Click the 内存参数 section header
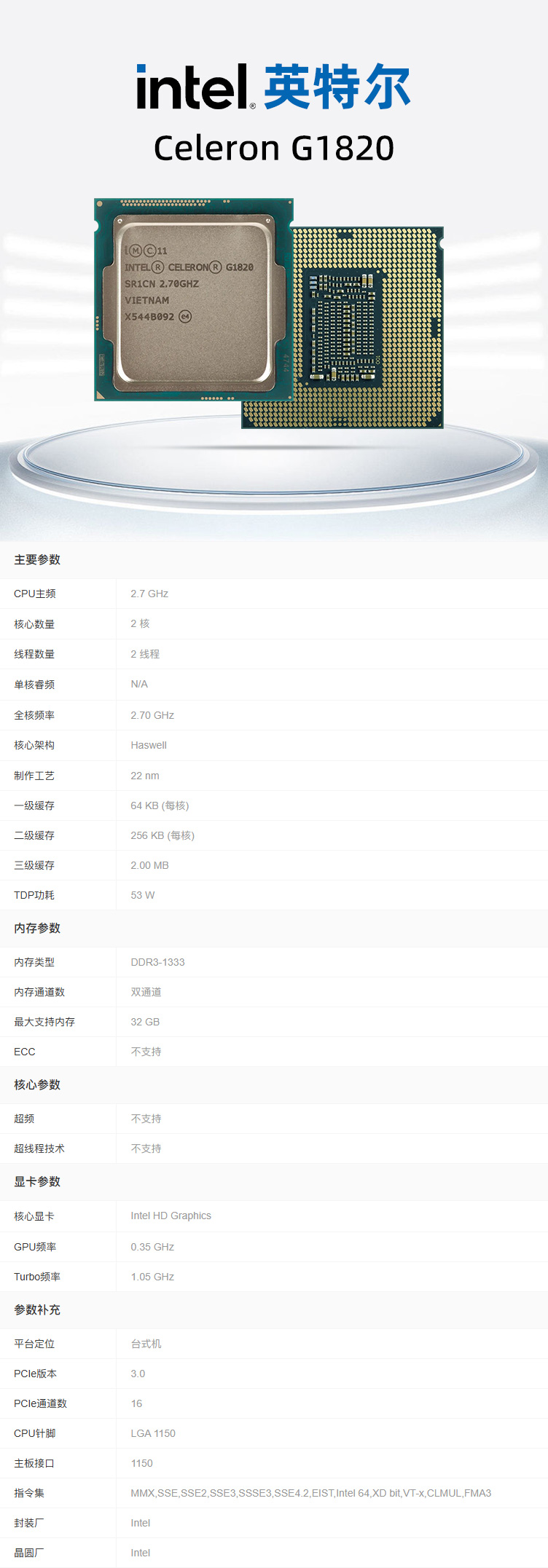 click(37, 929)
